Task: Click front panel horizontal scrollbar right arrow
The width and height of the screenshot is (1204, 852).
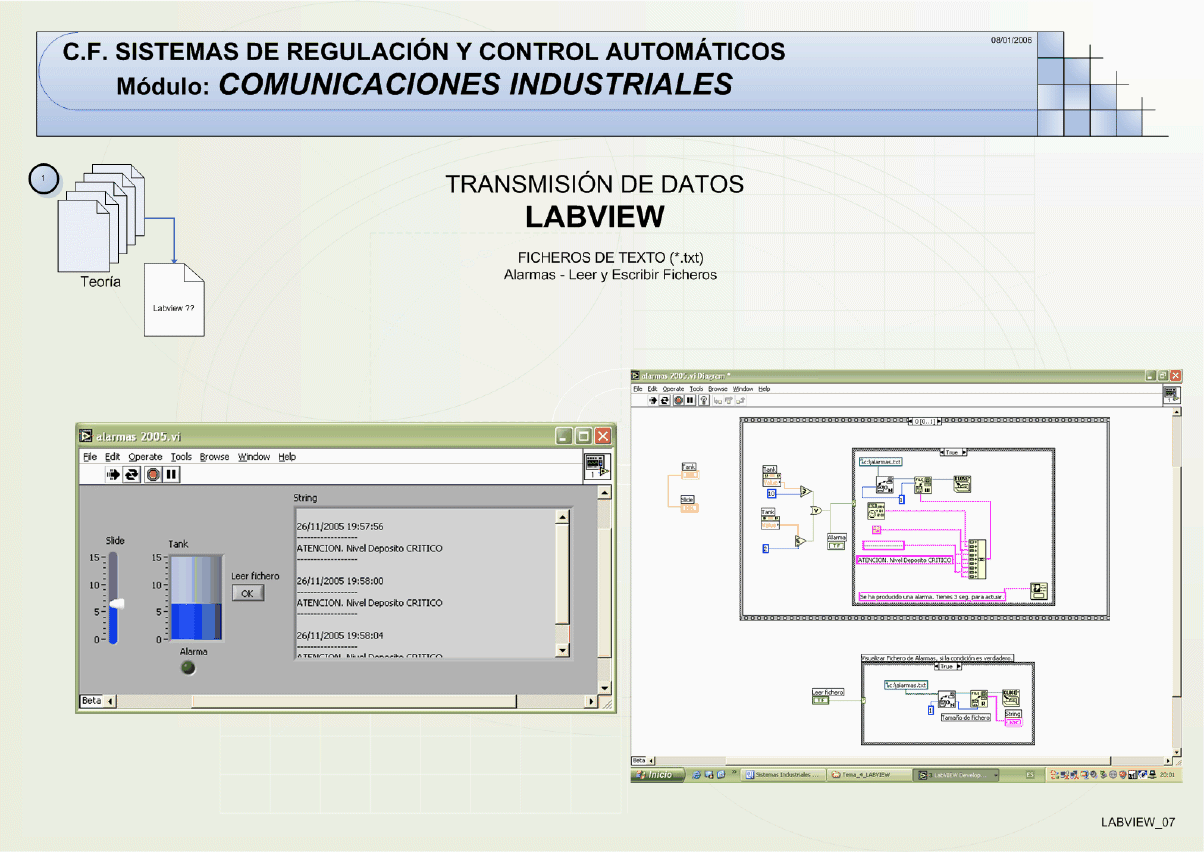Action: click(x=590, y=702)
